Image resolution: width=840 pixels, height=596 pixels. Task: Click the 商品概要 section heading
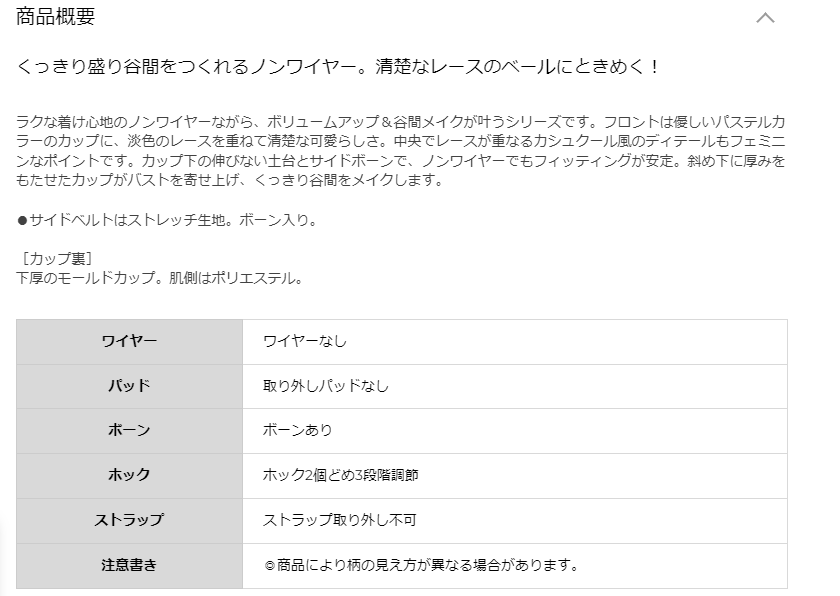(55, 17)
